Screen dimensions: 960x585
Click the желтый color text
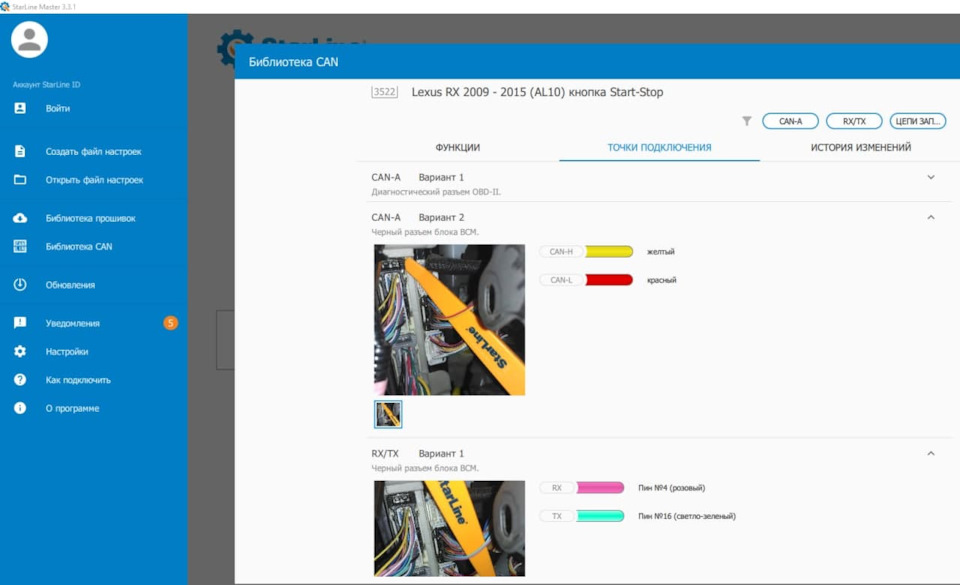click(x=661, y=252)
